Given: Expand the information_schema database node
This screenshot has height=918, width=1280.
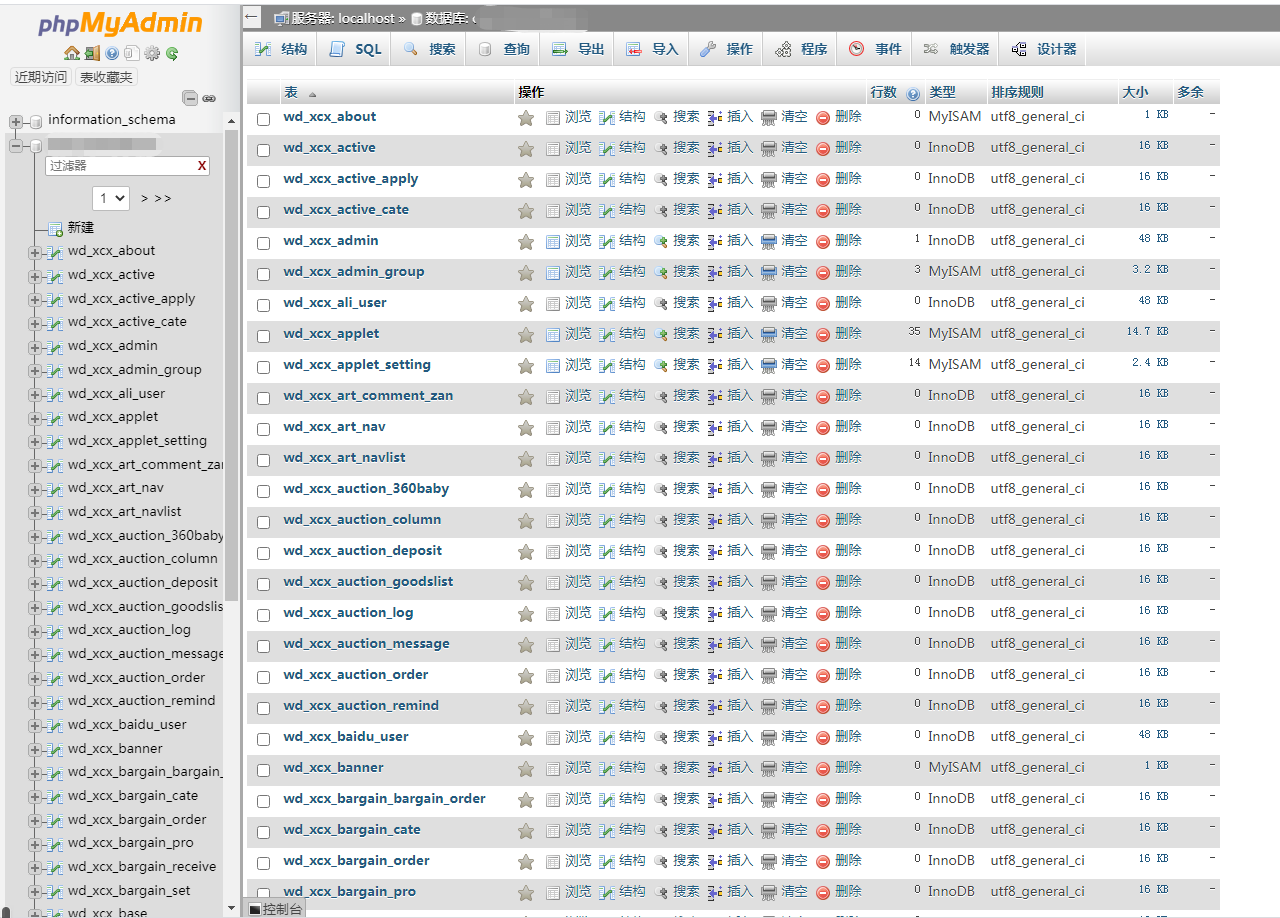Looking at the screenshot, I should 15,121.
